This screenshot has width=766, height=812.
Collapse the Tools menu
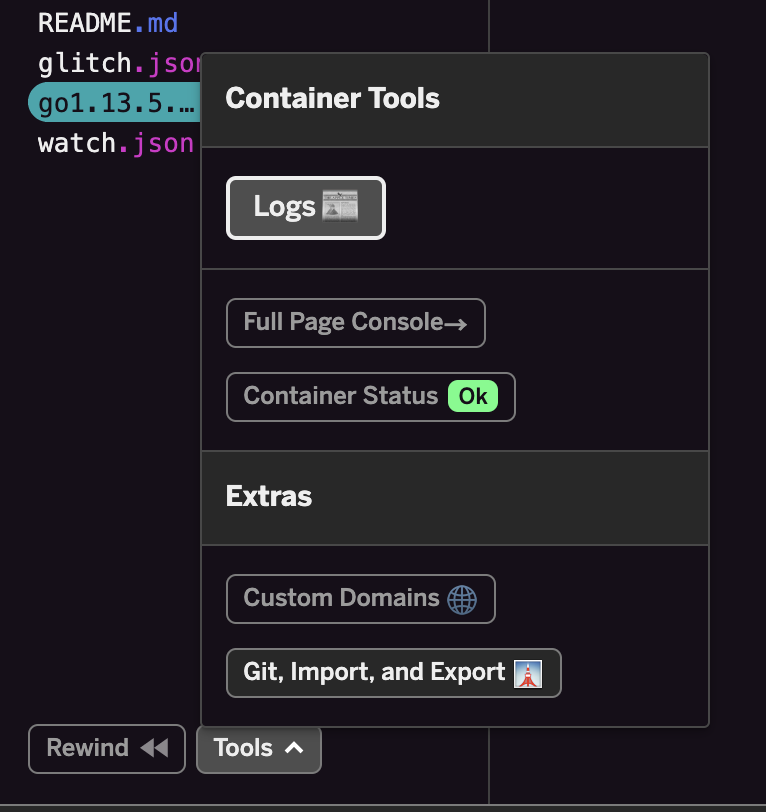pos(259,749)
